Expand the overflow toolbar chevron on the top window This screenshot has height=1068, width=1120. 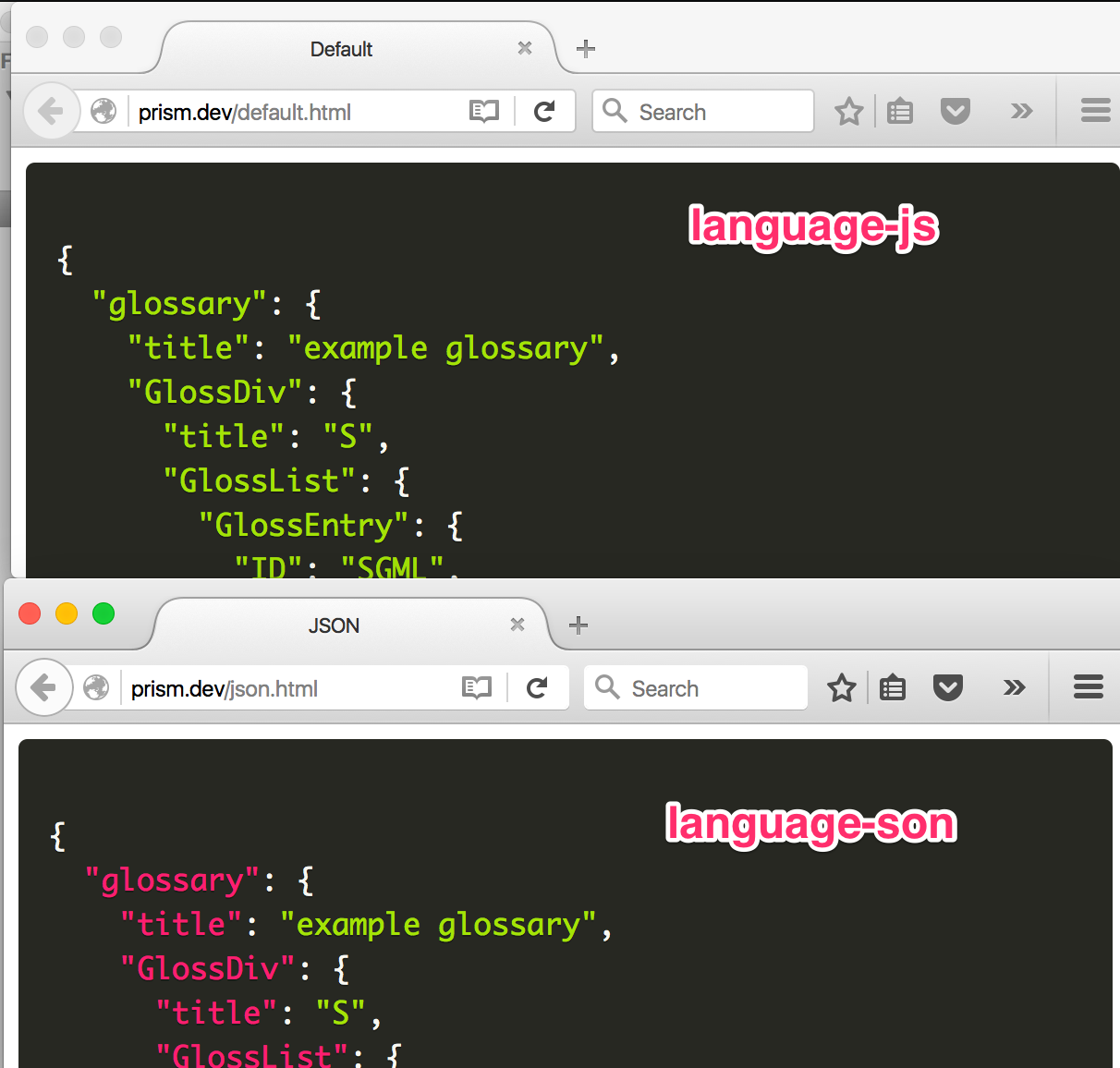pyautogui.click(x=1021, y=111)
